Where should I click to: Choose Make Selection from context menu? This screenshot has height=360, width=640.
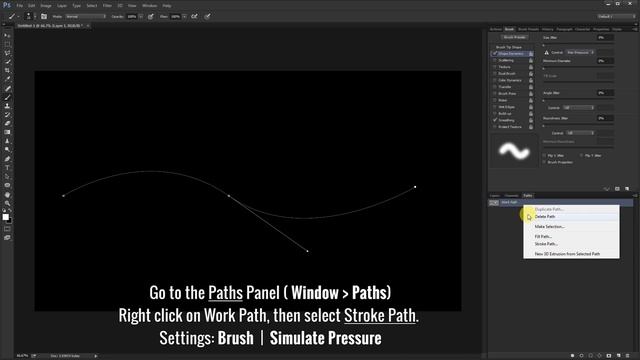pos(571,227)
